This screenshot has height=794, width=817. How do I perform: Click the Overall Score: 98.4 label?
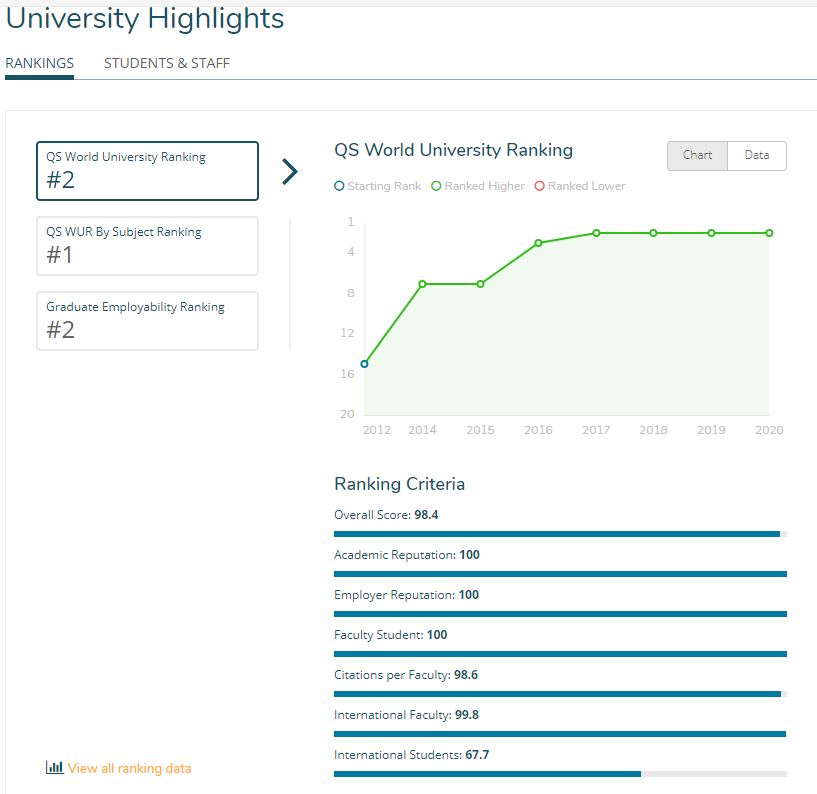[x=386, y=515]
